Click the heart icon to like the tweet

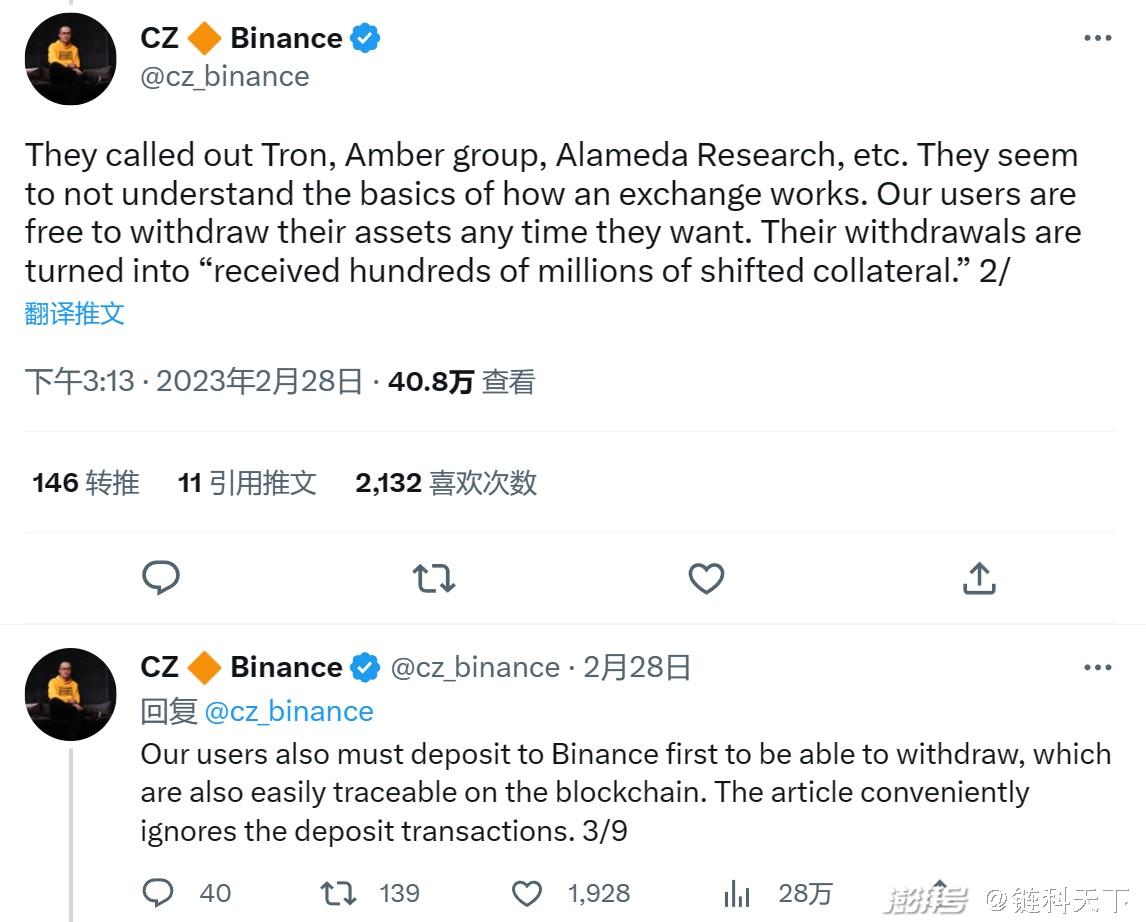(705, 578)
